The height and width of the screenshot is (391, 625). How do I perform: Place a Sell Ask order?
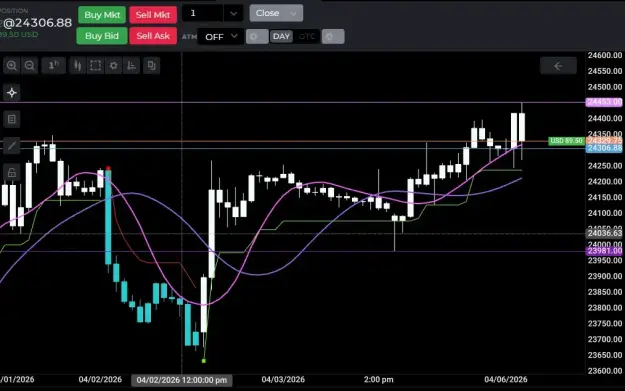pos(153,36)
